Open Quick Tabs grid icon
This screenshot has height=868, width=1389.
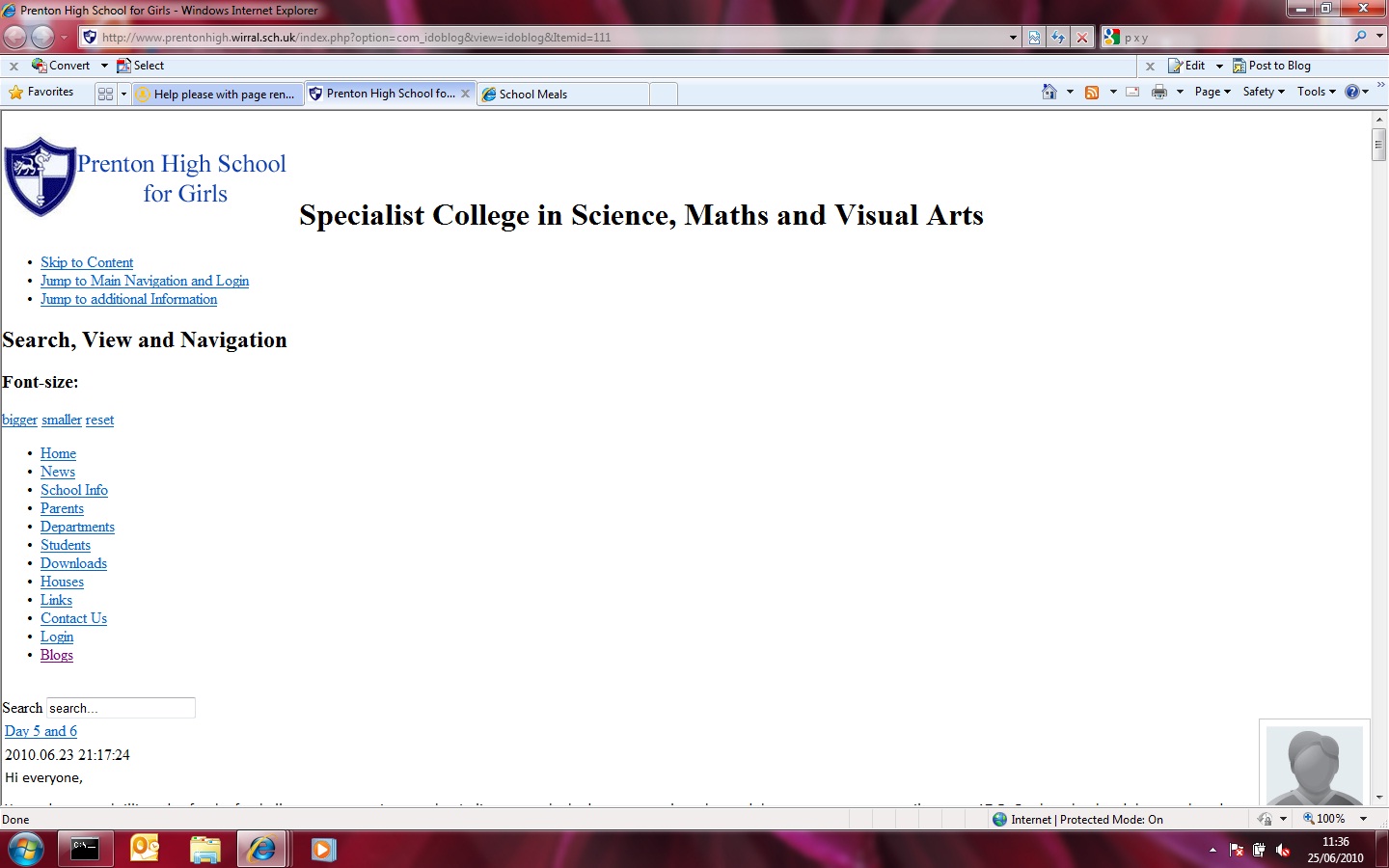[x=105, y=94]
